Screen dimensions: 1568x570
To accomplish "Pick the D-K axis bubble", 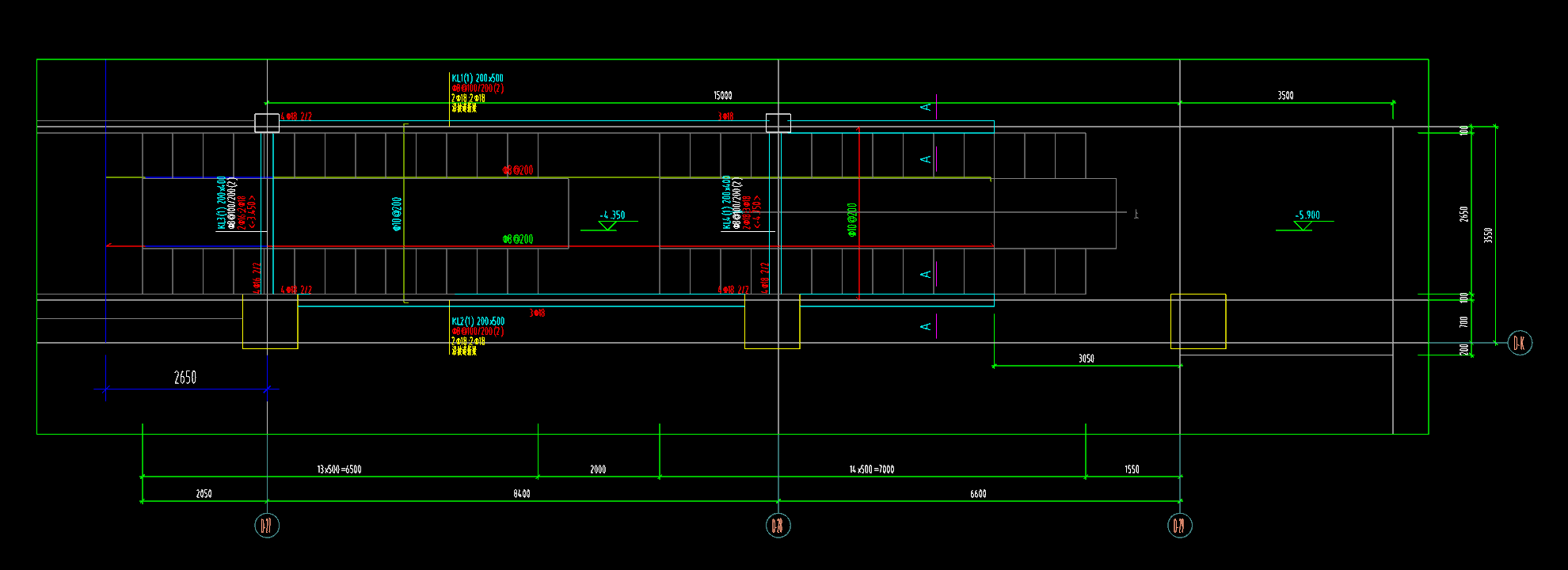I will tap(1520, 343).
